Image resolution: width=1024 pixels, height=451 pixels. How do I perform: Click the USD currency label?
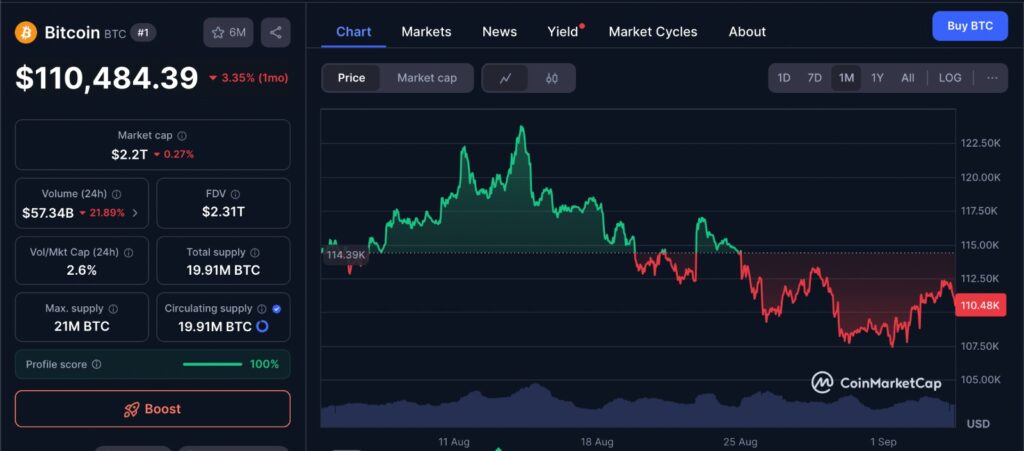pyautogui.click(x=978, y=424)
